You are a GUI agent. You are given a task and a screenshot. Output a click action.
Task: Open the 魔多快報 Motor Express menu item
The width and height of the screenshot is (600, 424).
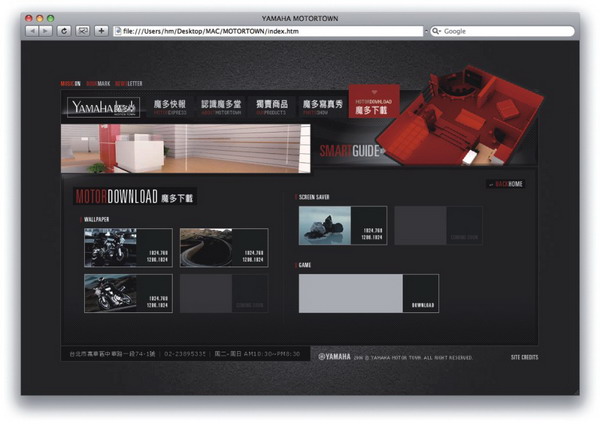coord(170,107)
